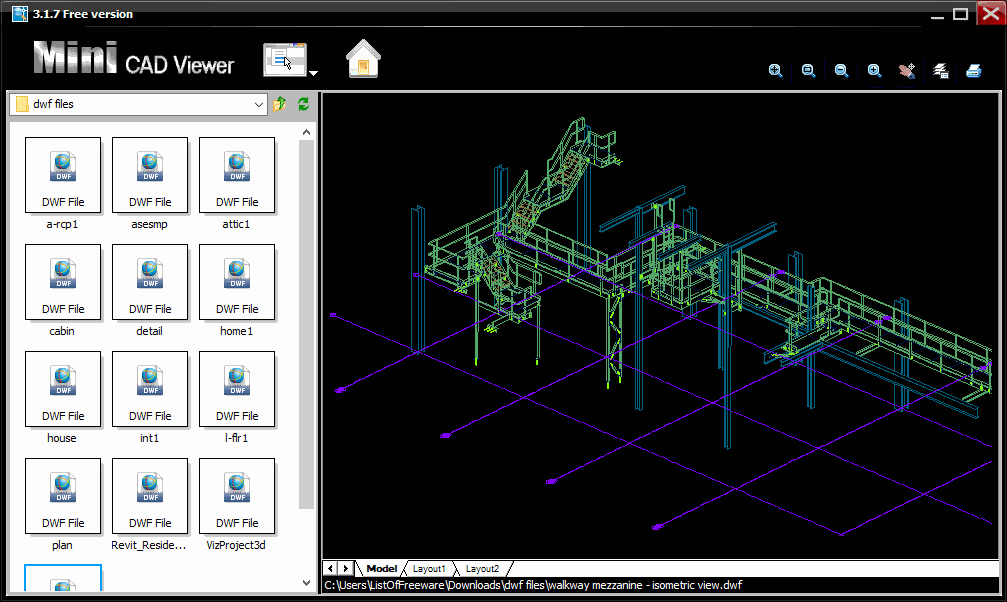Click the 'l-flr1' file name label
Viewport: 1007px width, 602px height.
(236, 438)
